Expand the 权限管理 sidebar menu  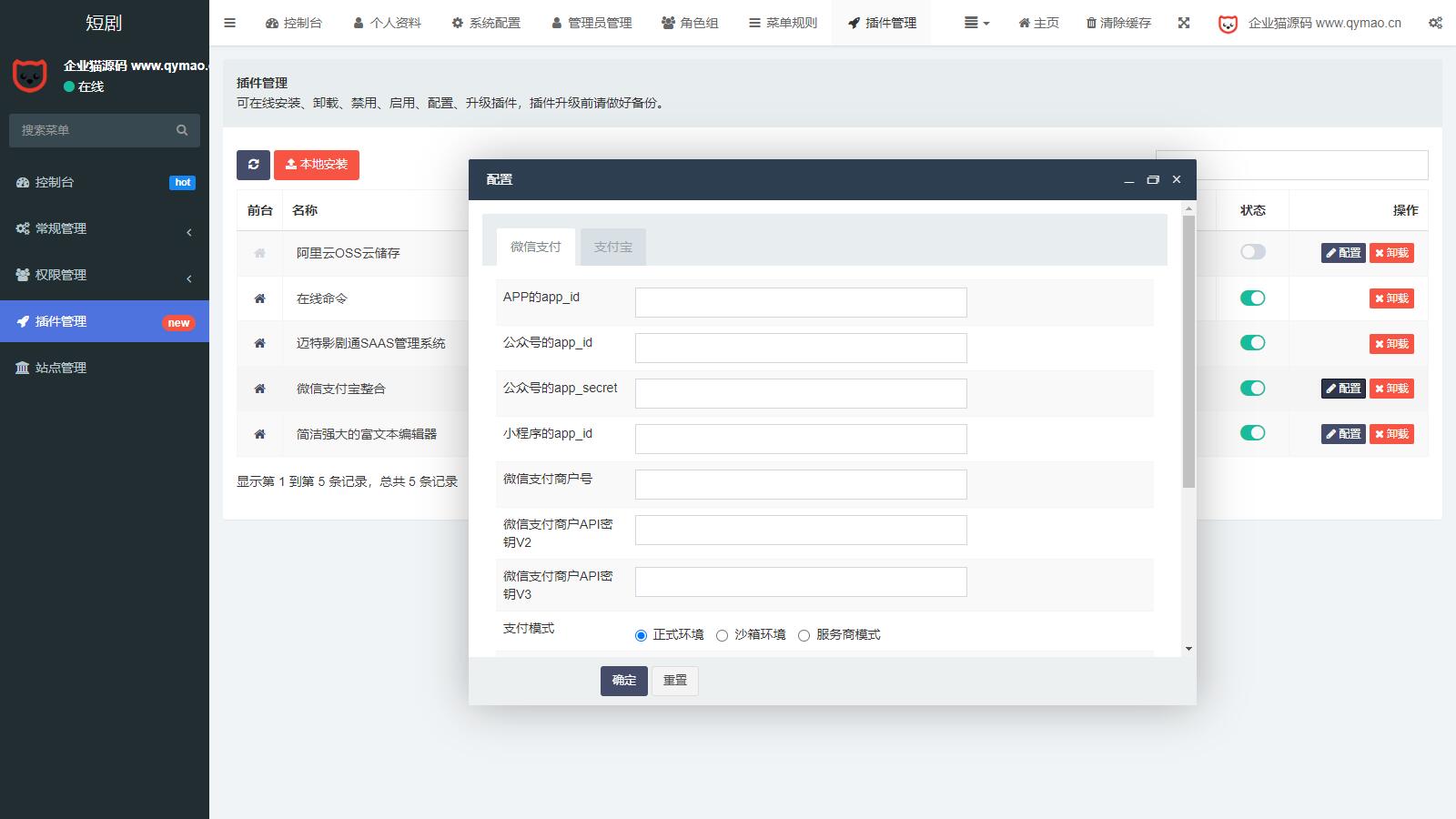104,275
